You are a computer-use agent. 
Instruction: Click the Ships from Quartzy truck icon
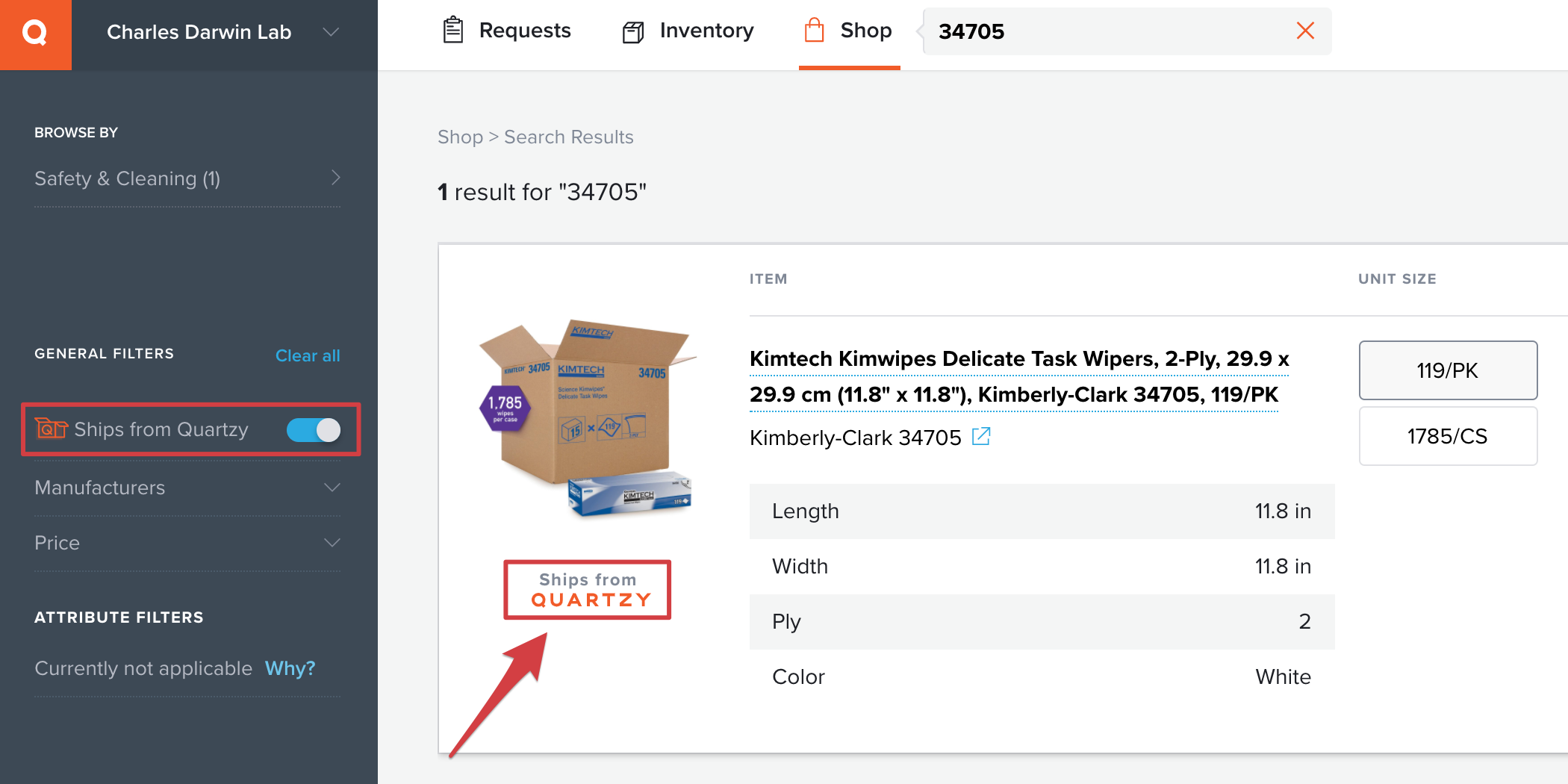point(52,429)
